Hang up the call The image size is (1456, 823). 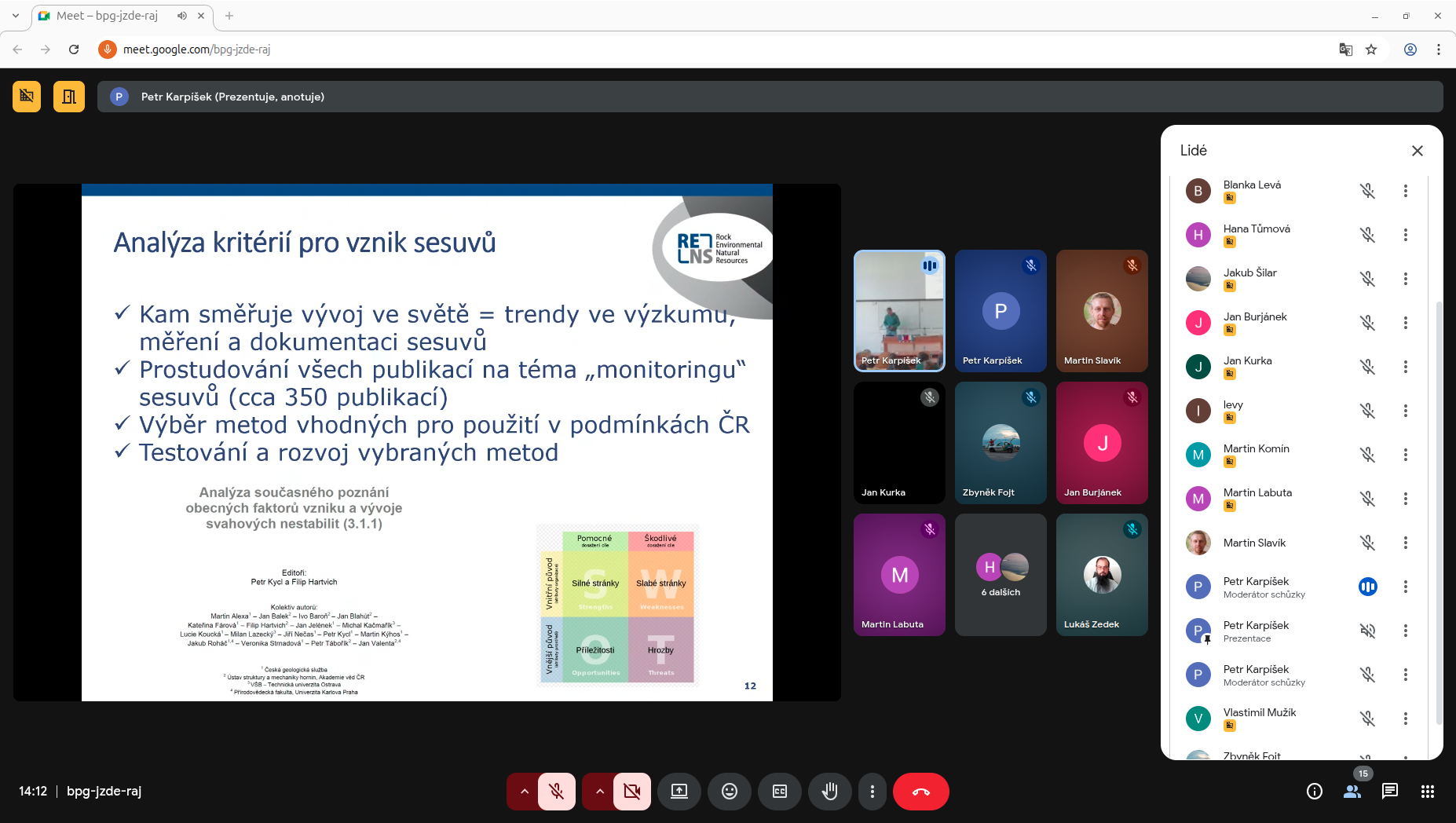click(920, 792)
